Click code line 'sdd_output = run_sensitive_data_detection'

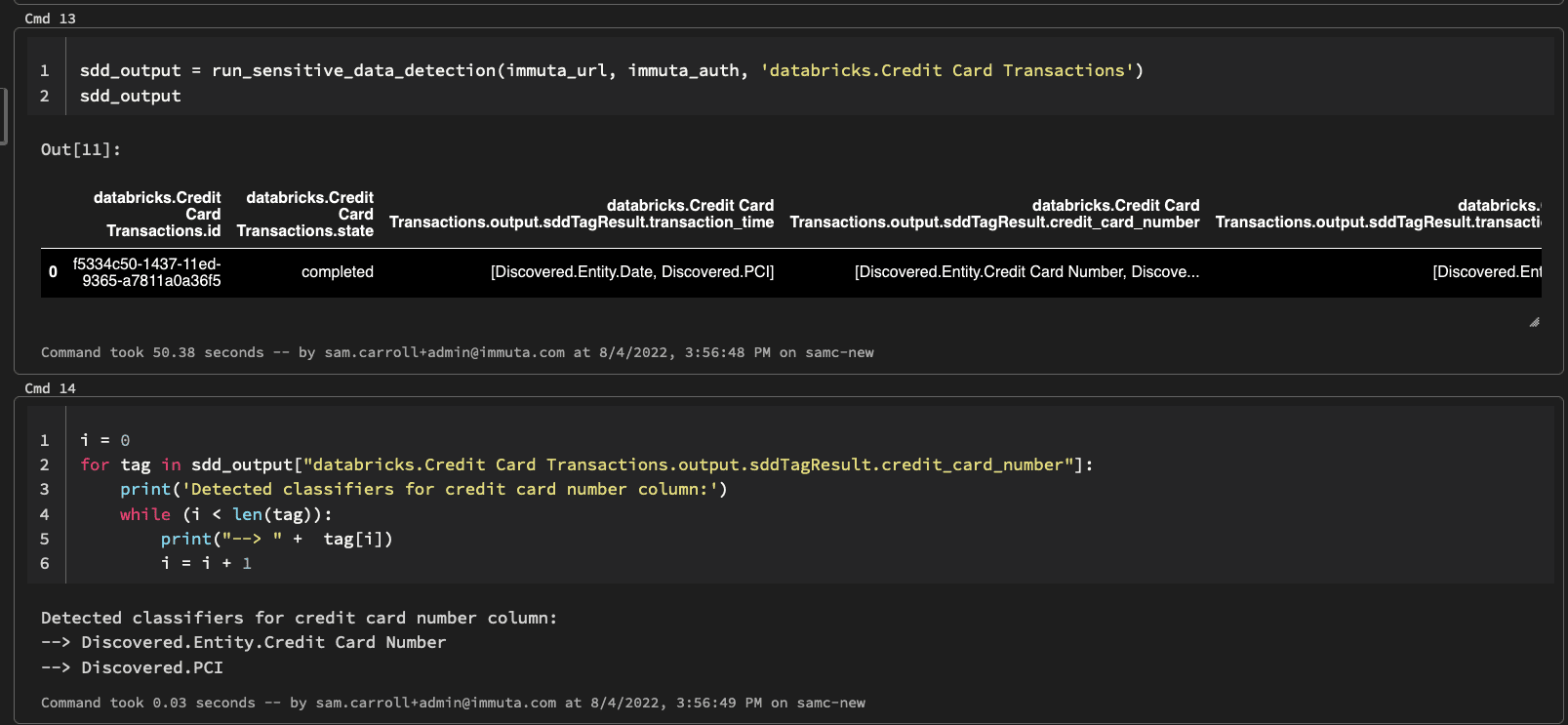pyautogui.click(x=612, y=70)
